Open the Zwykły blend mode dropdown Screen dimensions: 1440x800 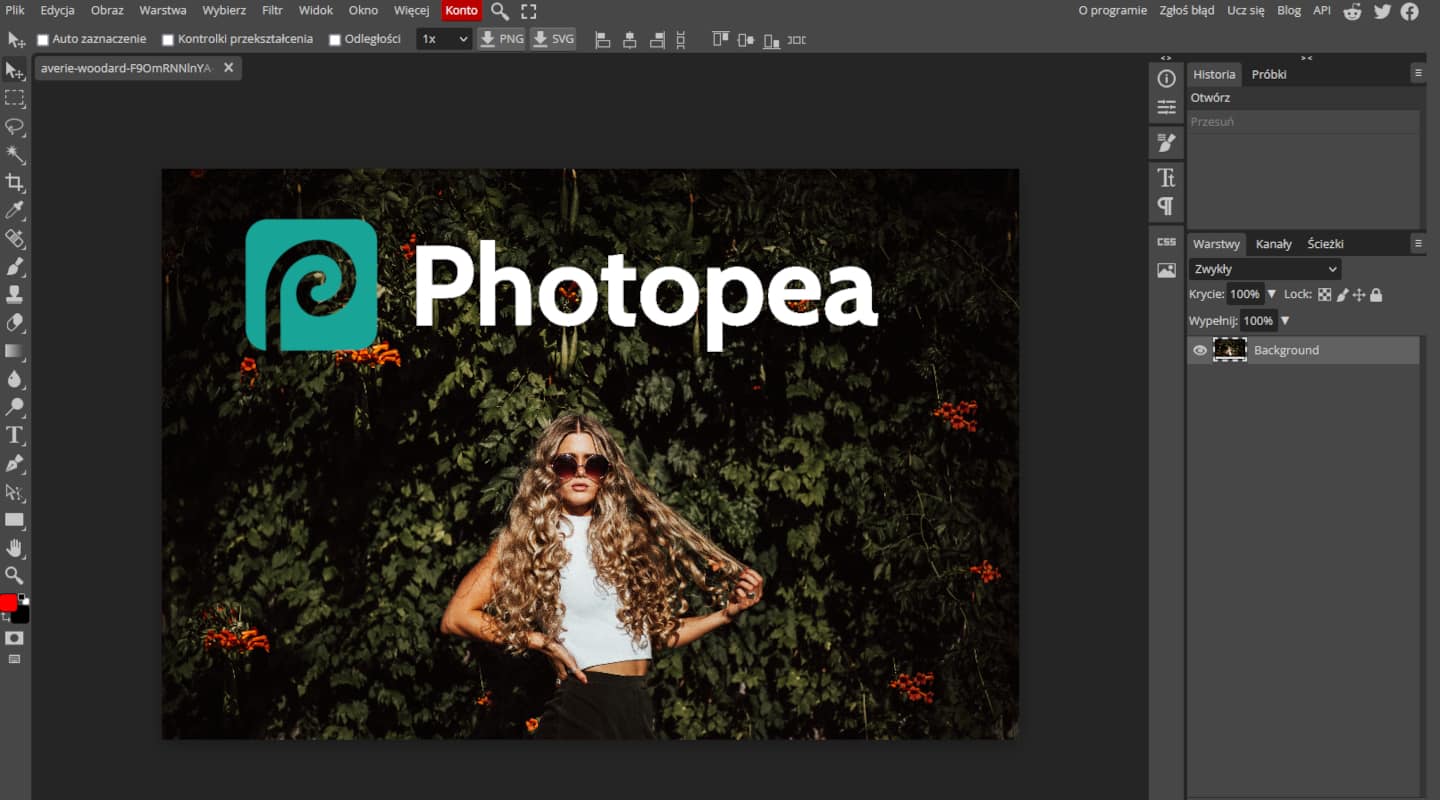pyautogui.click(x=1264, y=269)
